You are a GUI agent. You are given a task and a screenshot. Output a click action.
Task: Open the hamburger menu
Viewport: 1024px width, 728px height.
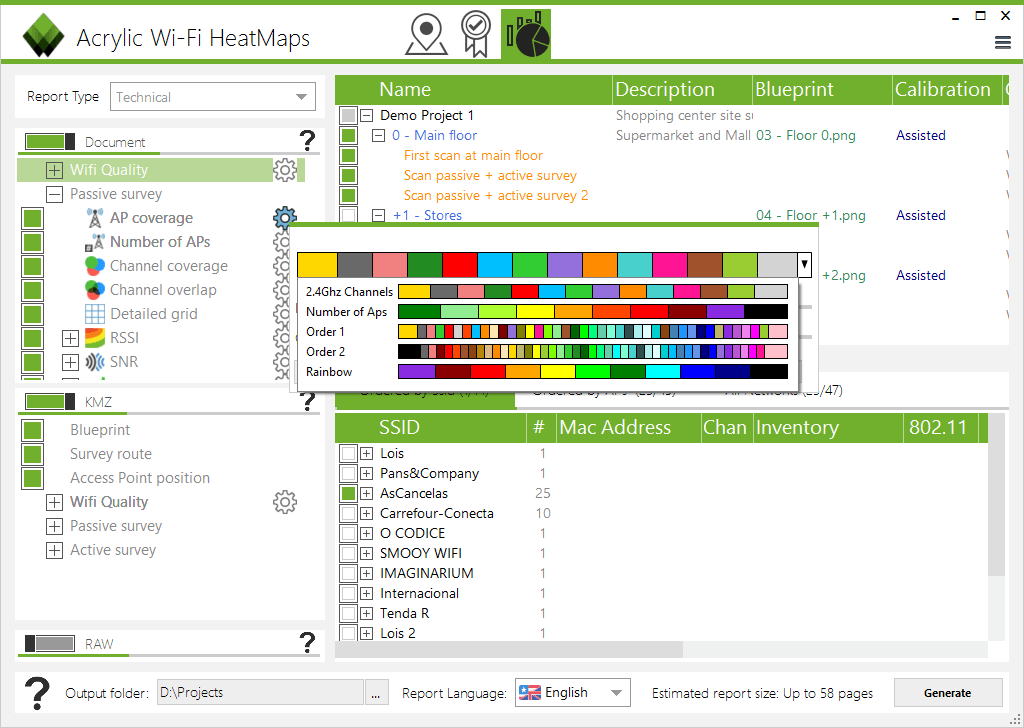(1003, 42)
